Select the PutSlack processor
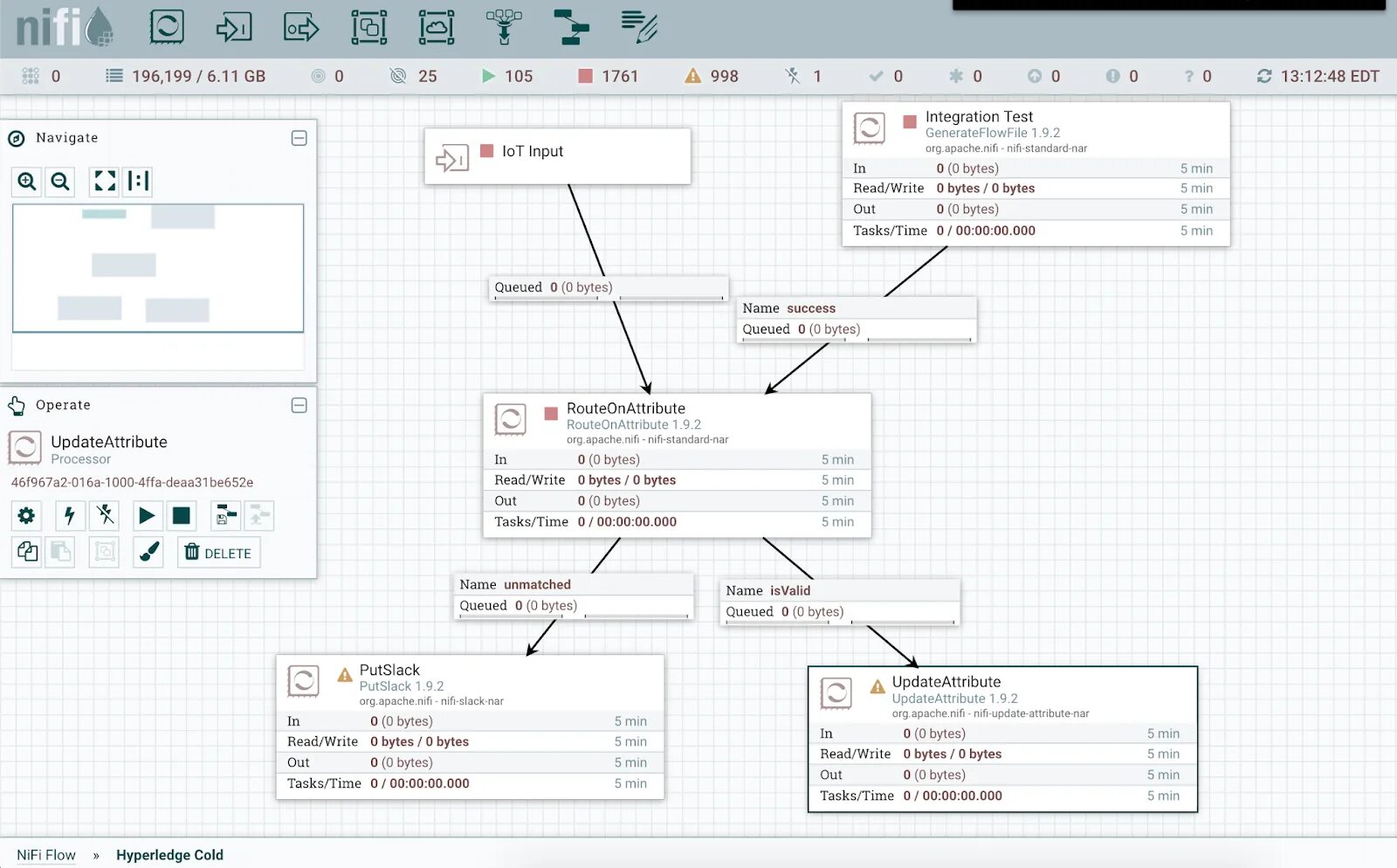 pyautogui.click(x=470, y=727)
